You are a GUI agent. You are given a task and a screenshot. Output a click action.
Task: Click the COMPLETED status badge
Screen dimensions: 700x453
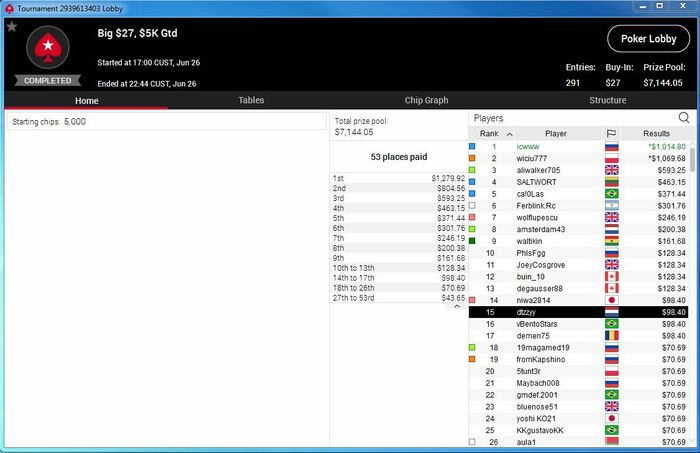click(48, 81)
